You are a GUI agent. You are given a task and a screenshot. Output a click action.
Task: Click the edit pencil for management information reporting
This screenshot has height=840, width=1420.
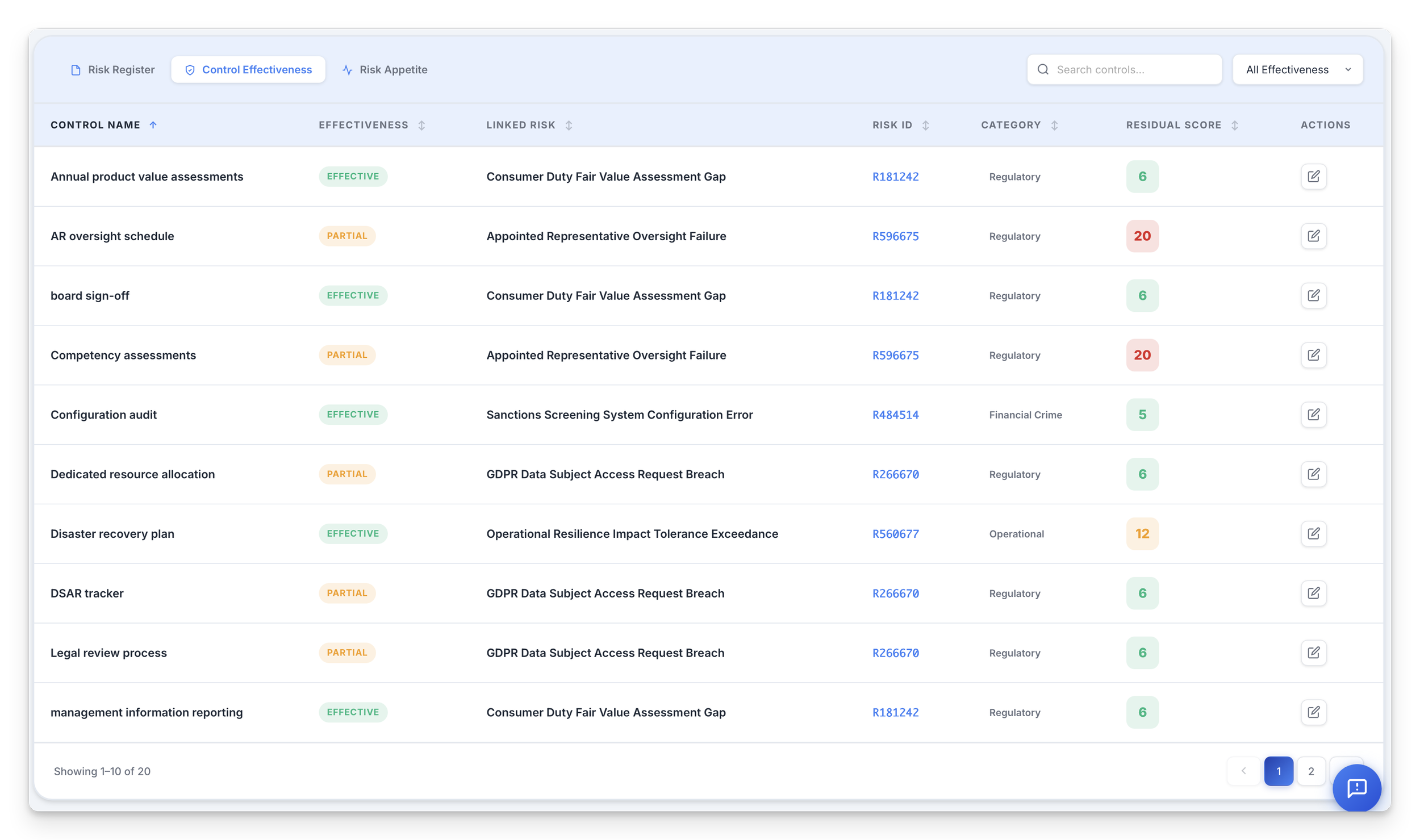click(1314, 712)
